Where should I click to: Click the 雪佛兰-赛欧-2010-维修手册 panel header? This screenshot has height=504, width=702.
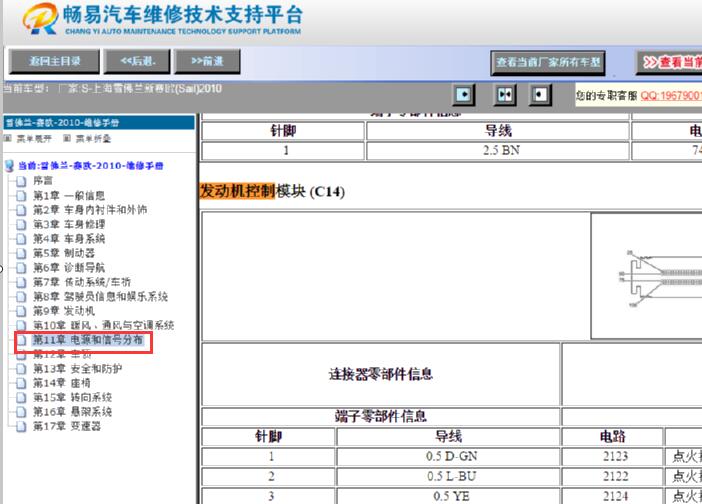(99, 123)
